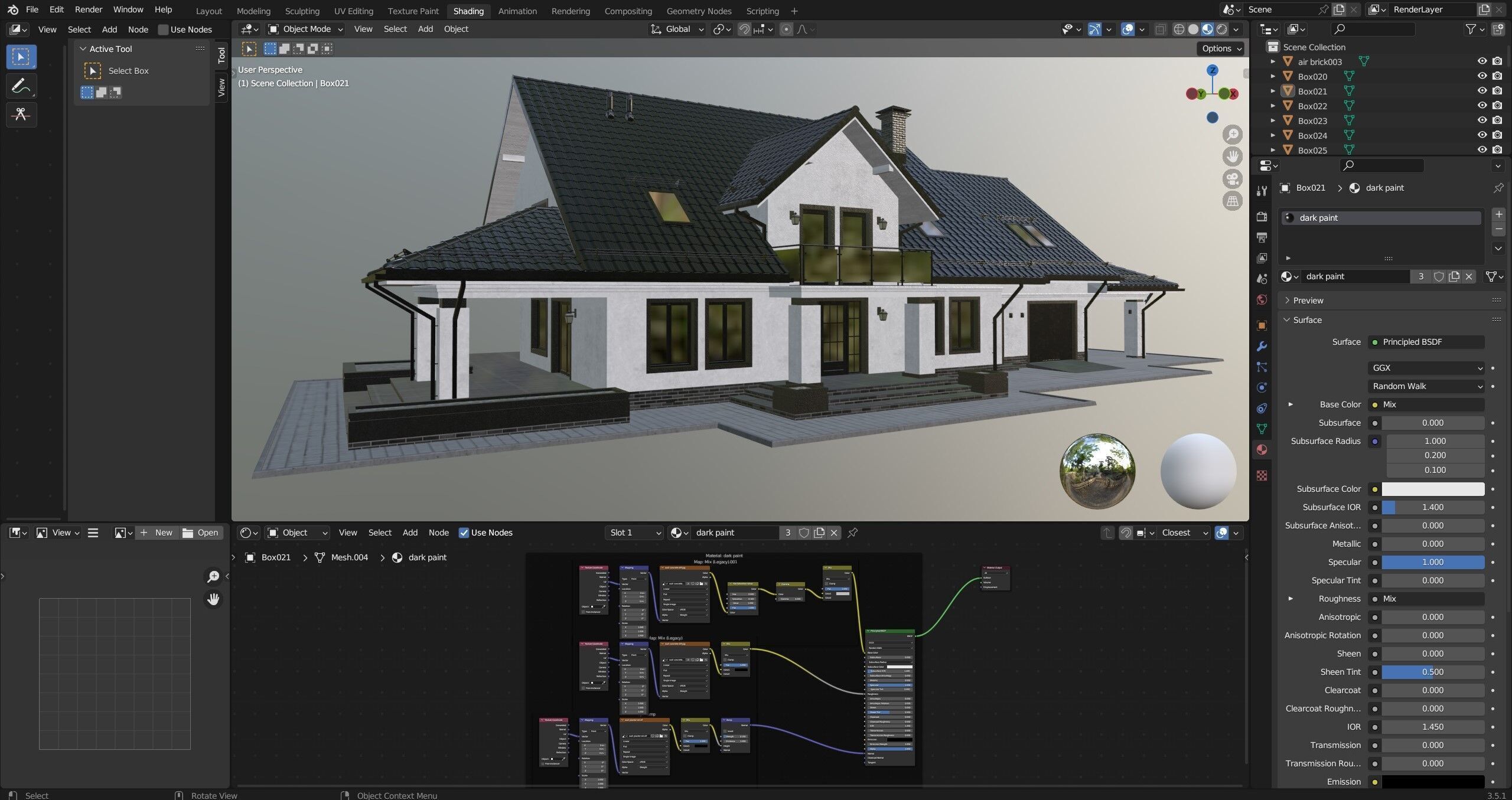Toggle camera view gizmo in viewport
Screen dimensions: 1512x800
coord(1233,179)
